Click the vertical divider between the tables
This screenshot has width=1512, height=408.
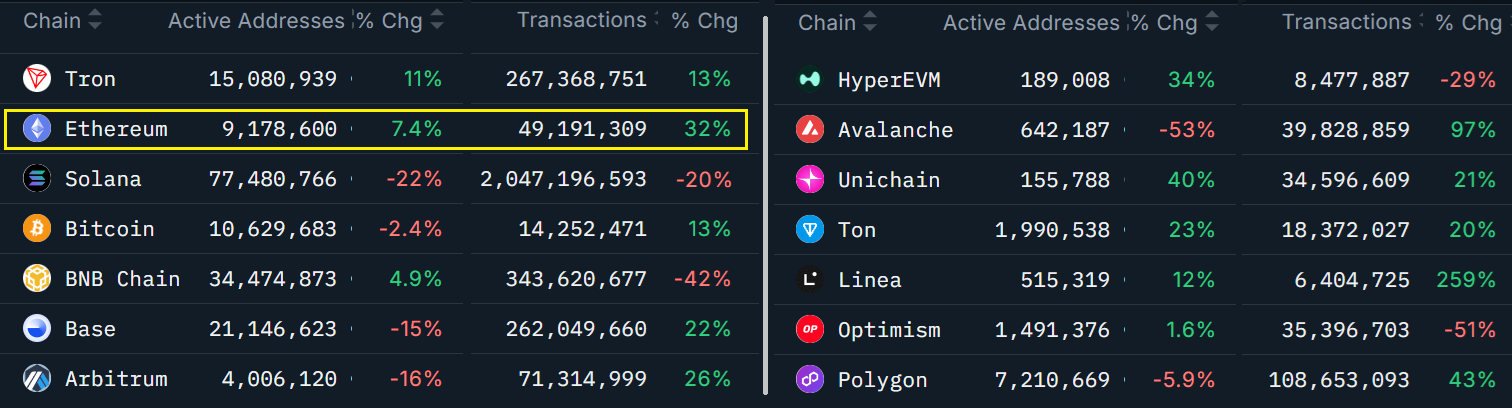click(x=765, y=204)
